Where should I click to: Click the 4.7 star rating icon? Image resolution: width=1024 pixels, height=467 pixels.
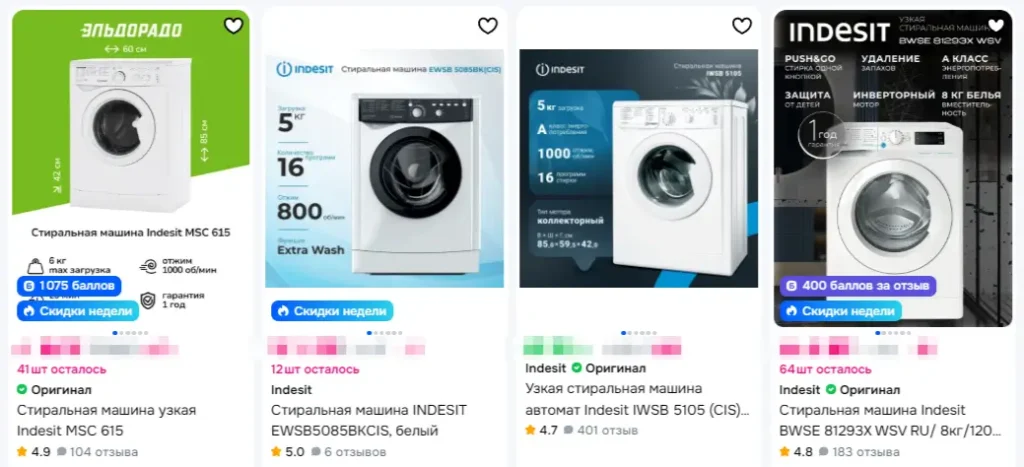[x=530, y=430]
